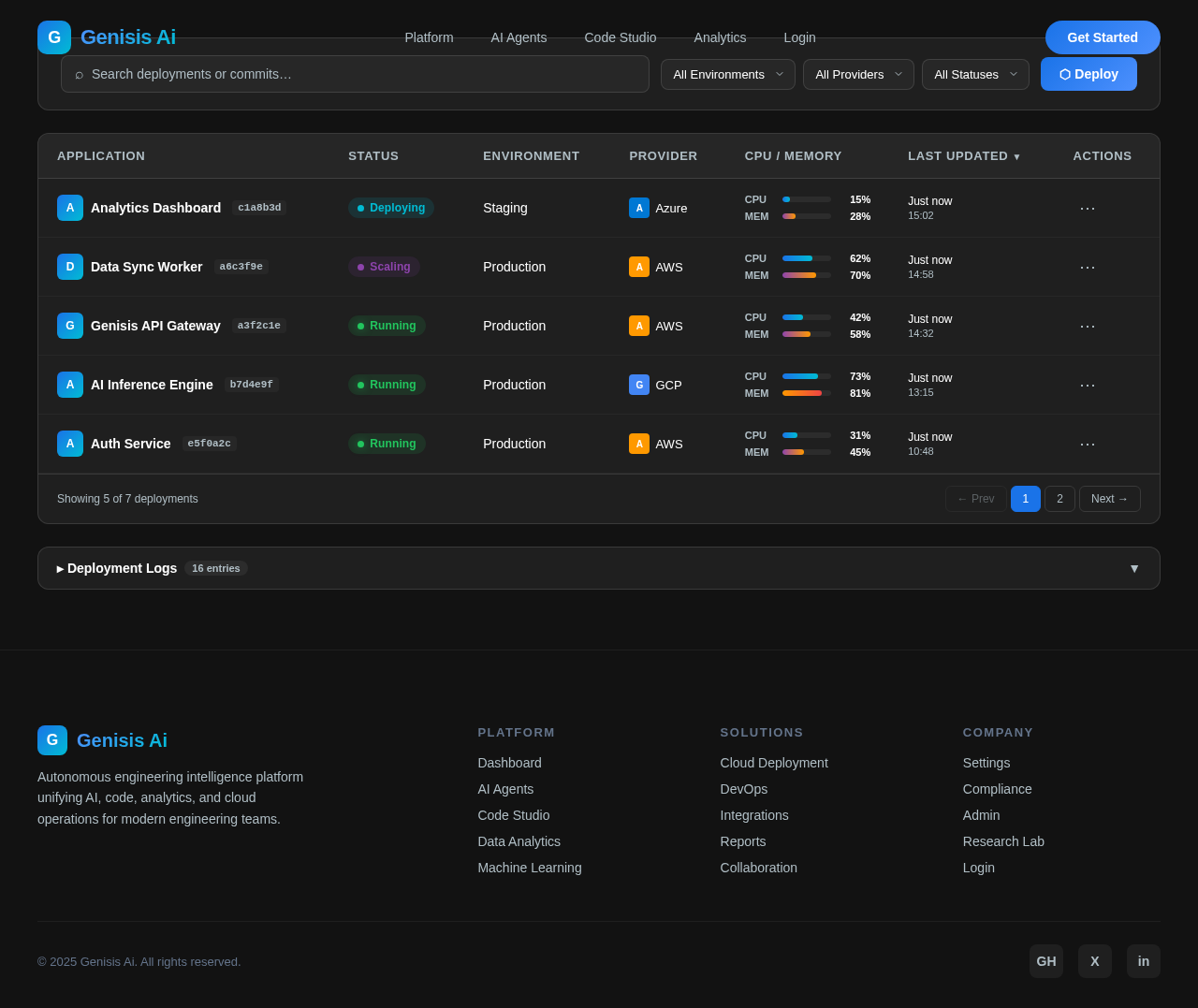
Task: Click the Genisis Ai logo icon in header
Action: coord(54,37)
